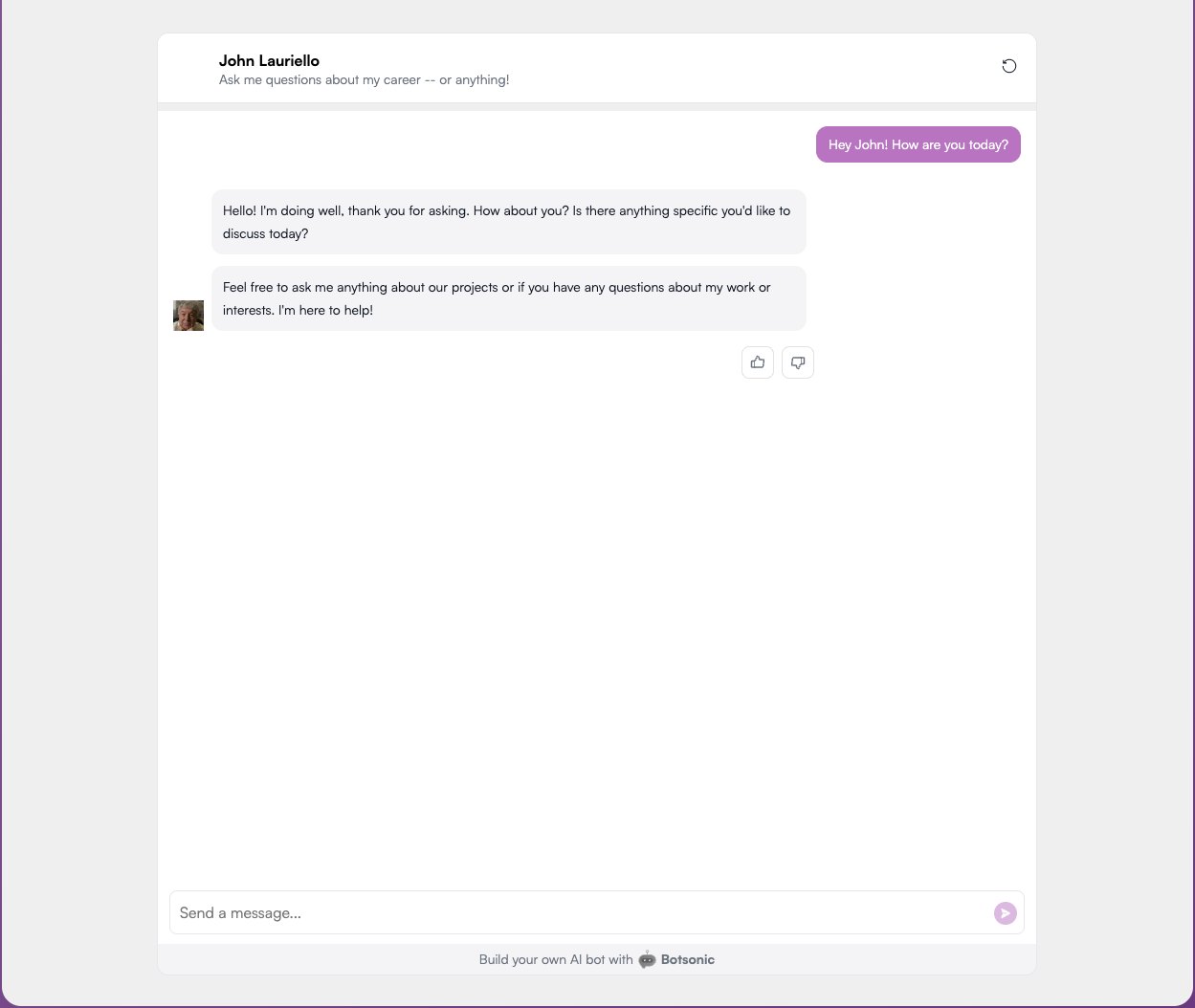Click the gray background outside the chat widget
Screen dimensions: 1195x1008
(x=77, y=478)
